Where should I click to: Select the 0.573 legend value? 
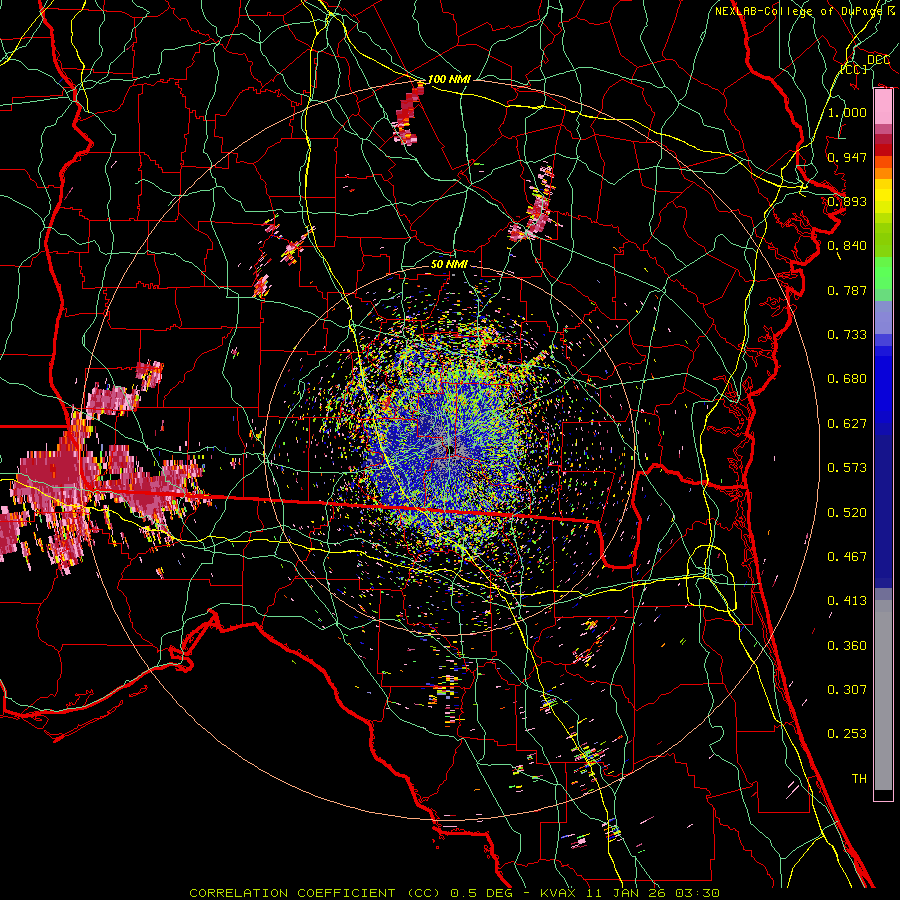[847, 468]
